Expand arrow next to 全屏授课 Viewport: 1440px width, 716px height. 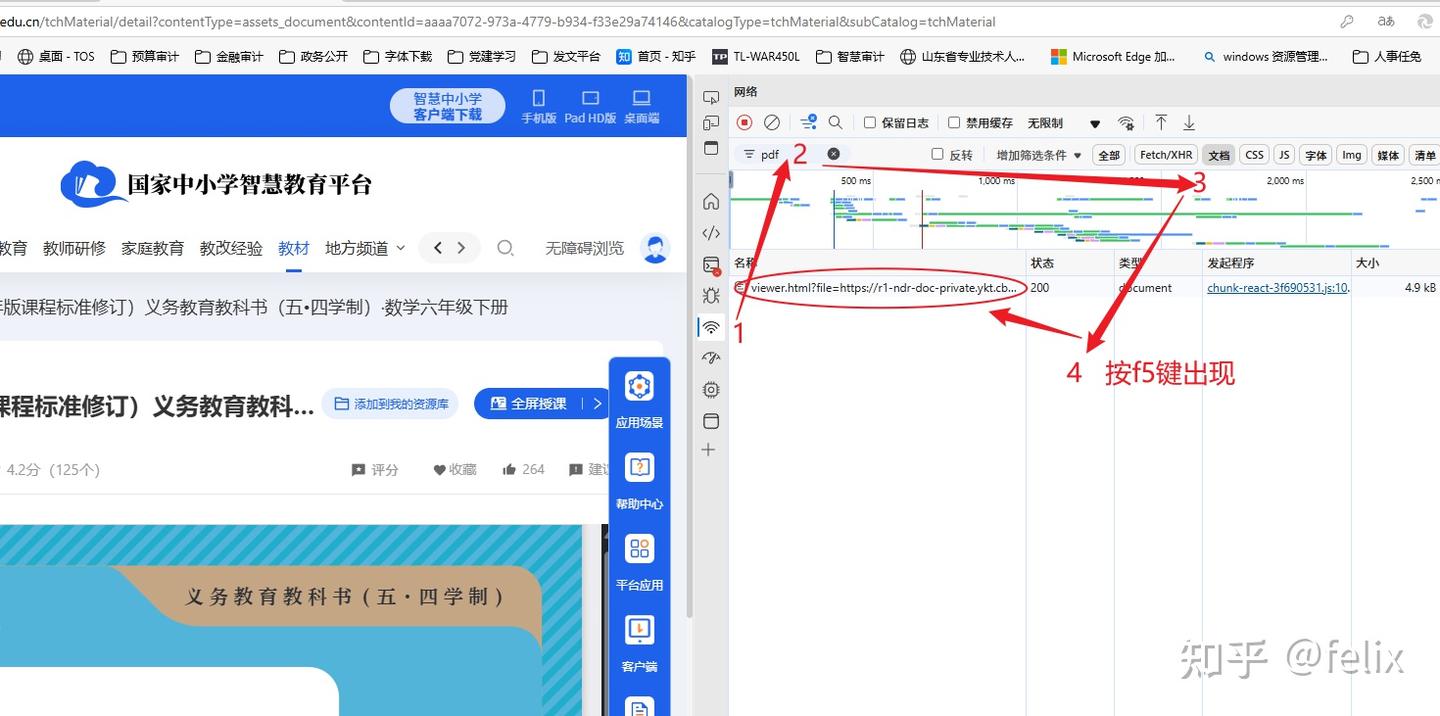(597, 404)
